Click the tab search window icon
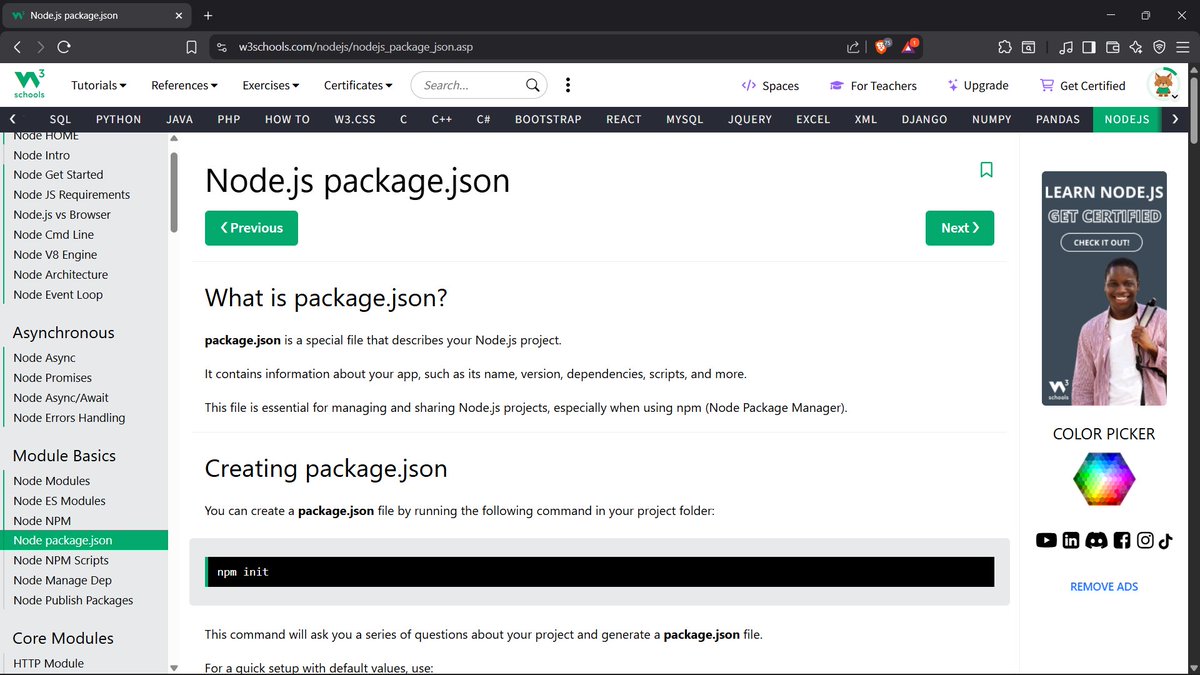1200x675 pixels. [1029, 46]
